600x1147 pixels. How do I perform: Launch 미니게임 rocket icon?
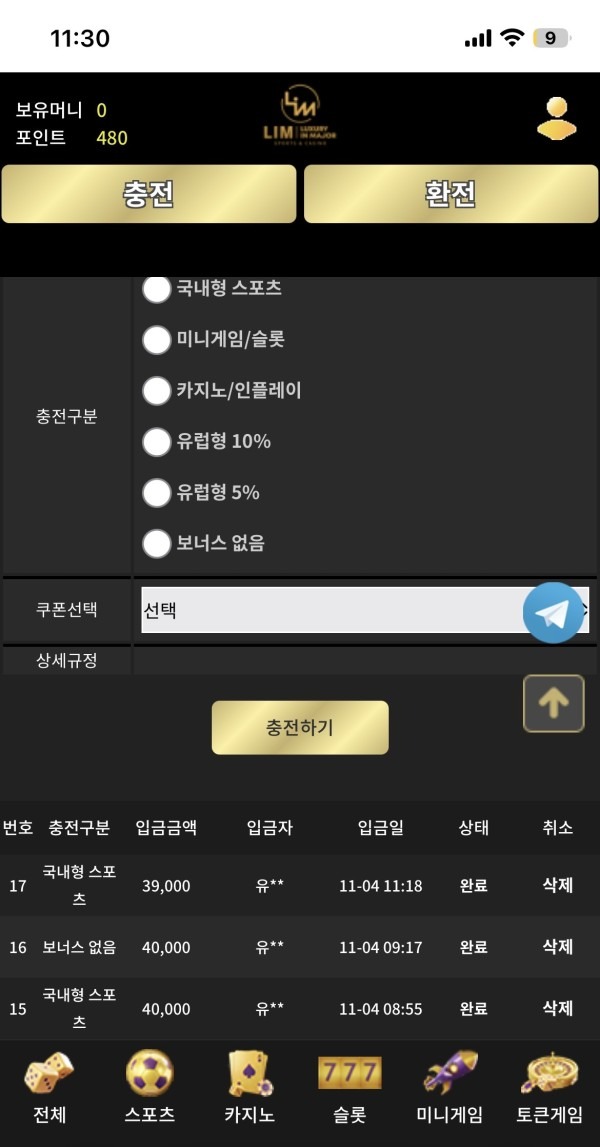450,1075
